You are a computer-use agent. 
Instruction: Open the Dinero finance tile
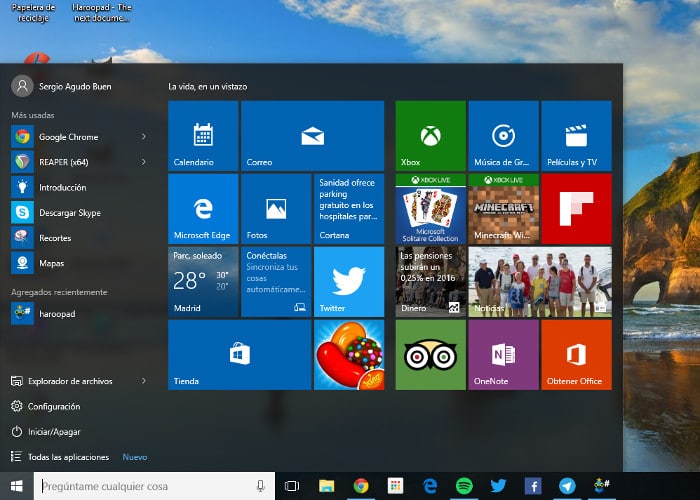coord(431,282)
